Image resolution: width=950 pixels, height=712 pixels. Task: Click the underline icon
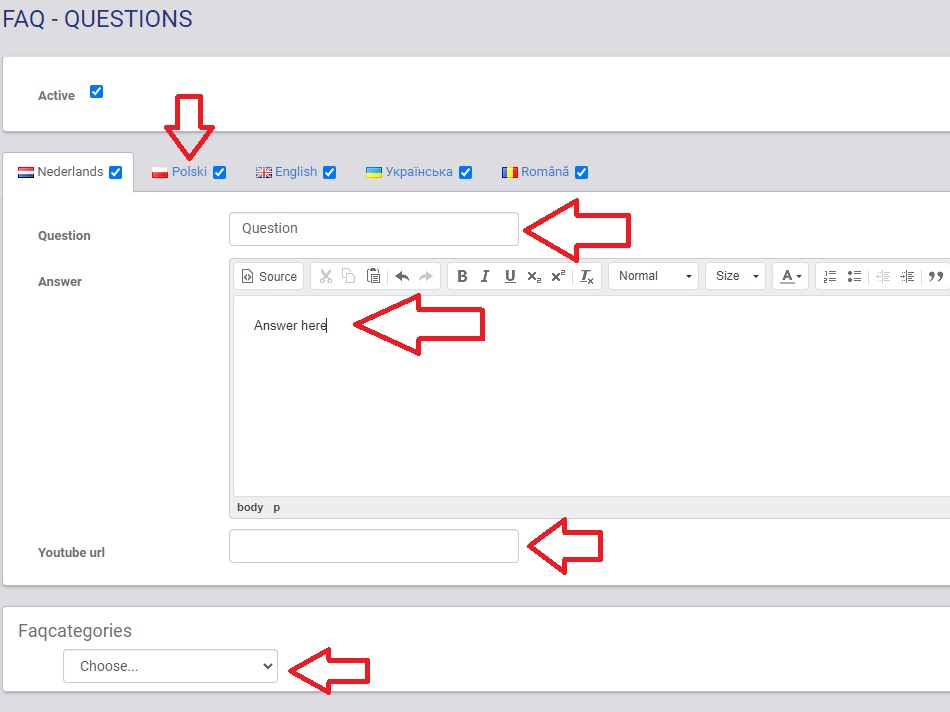tap(510, 277)
